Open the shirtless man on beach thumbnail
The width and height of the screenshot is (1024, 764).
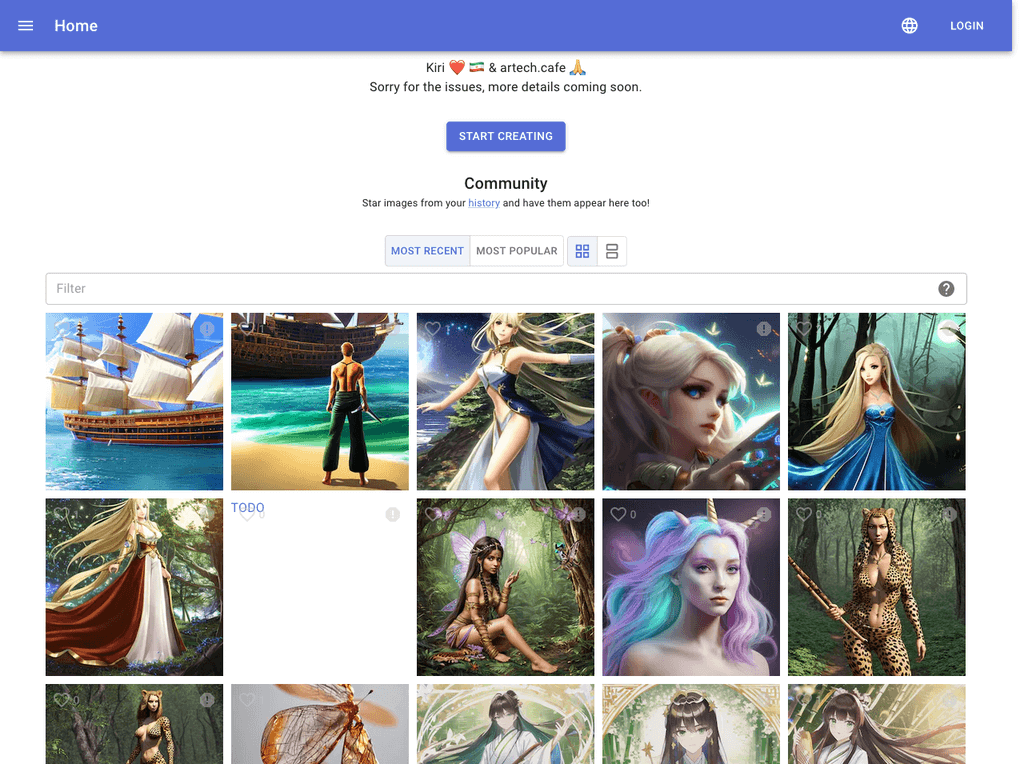320,402
